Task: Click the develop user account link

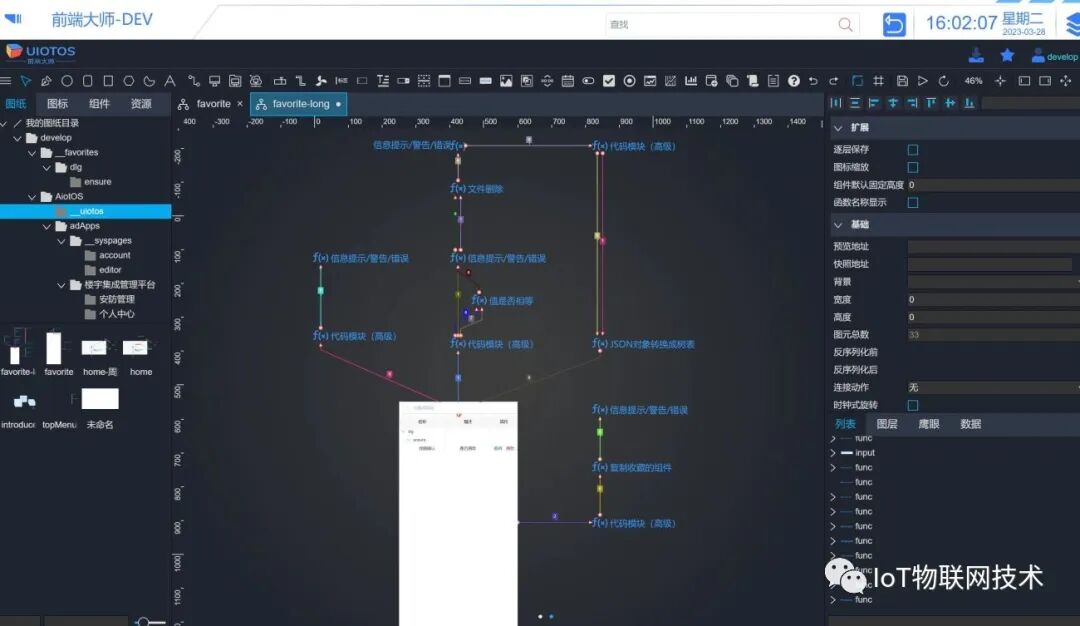Action: pos(1055,56)
